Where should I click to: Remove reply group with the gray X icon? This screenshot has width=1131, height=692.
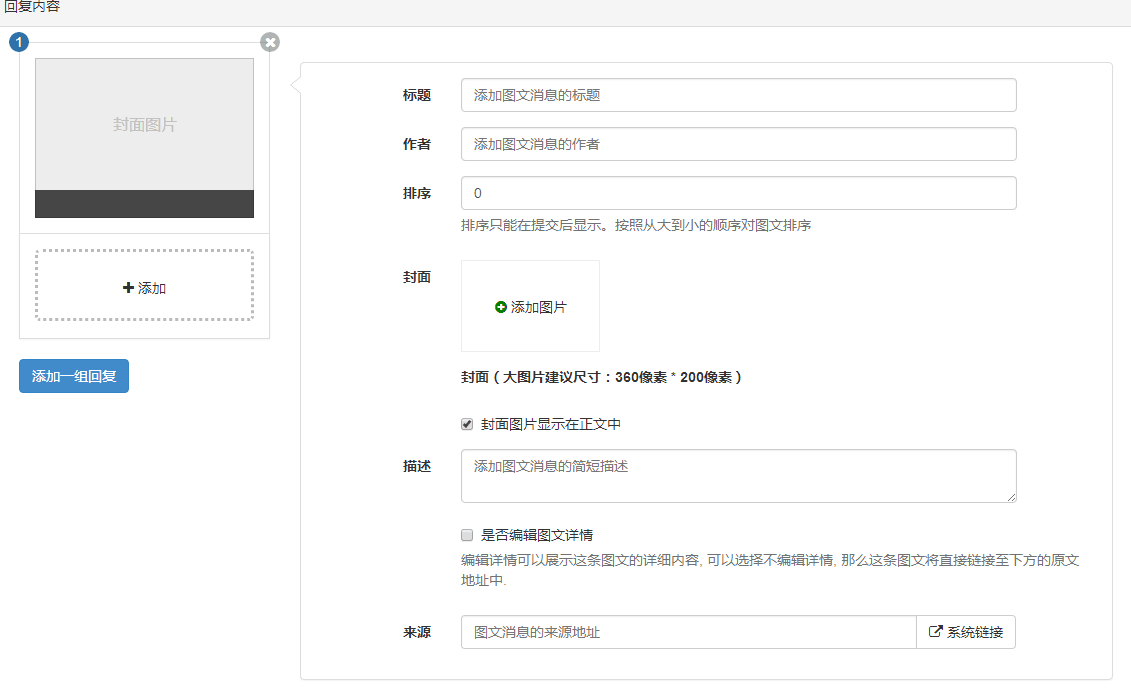270,42
